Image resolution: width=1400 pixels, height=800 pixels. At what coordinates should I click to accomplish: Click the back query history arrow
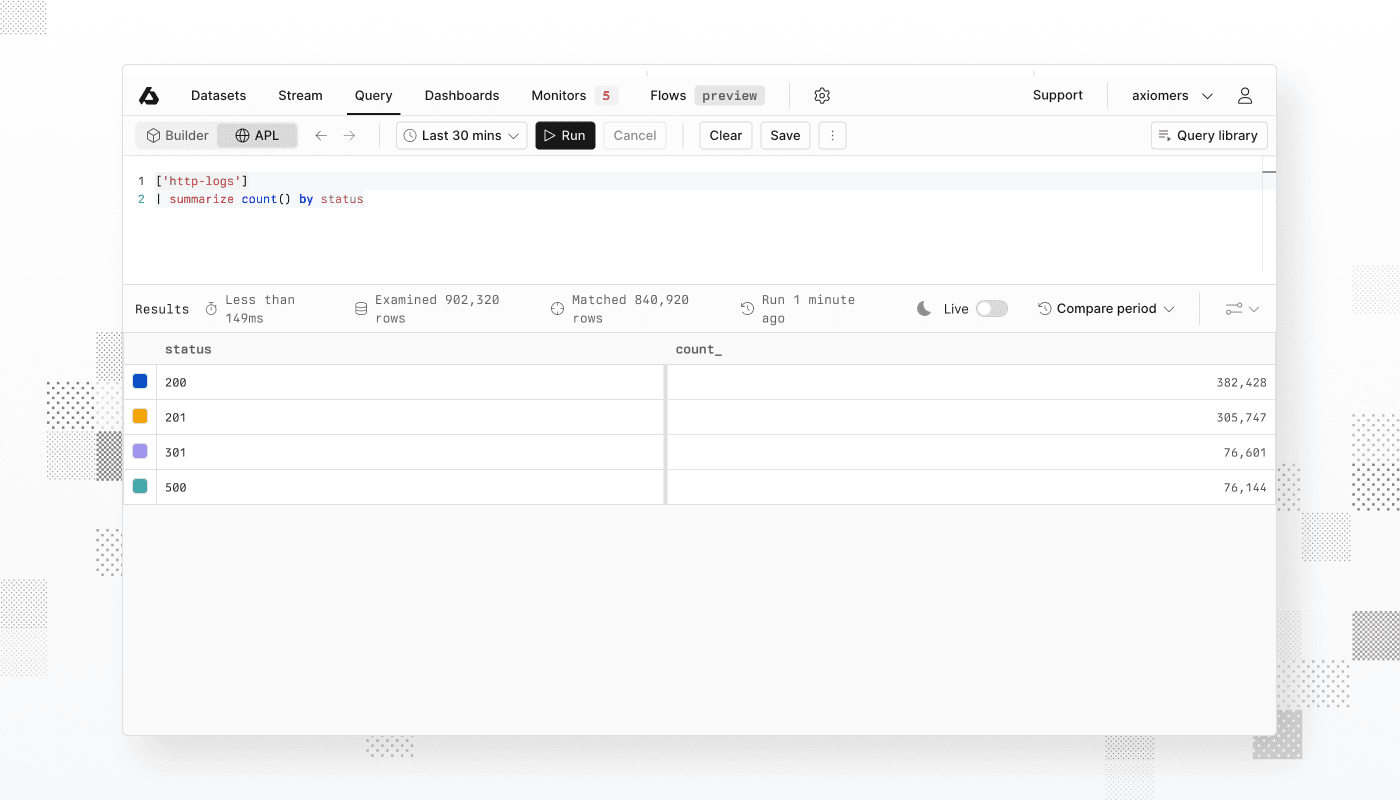click(x=320, y=135)
